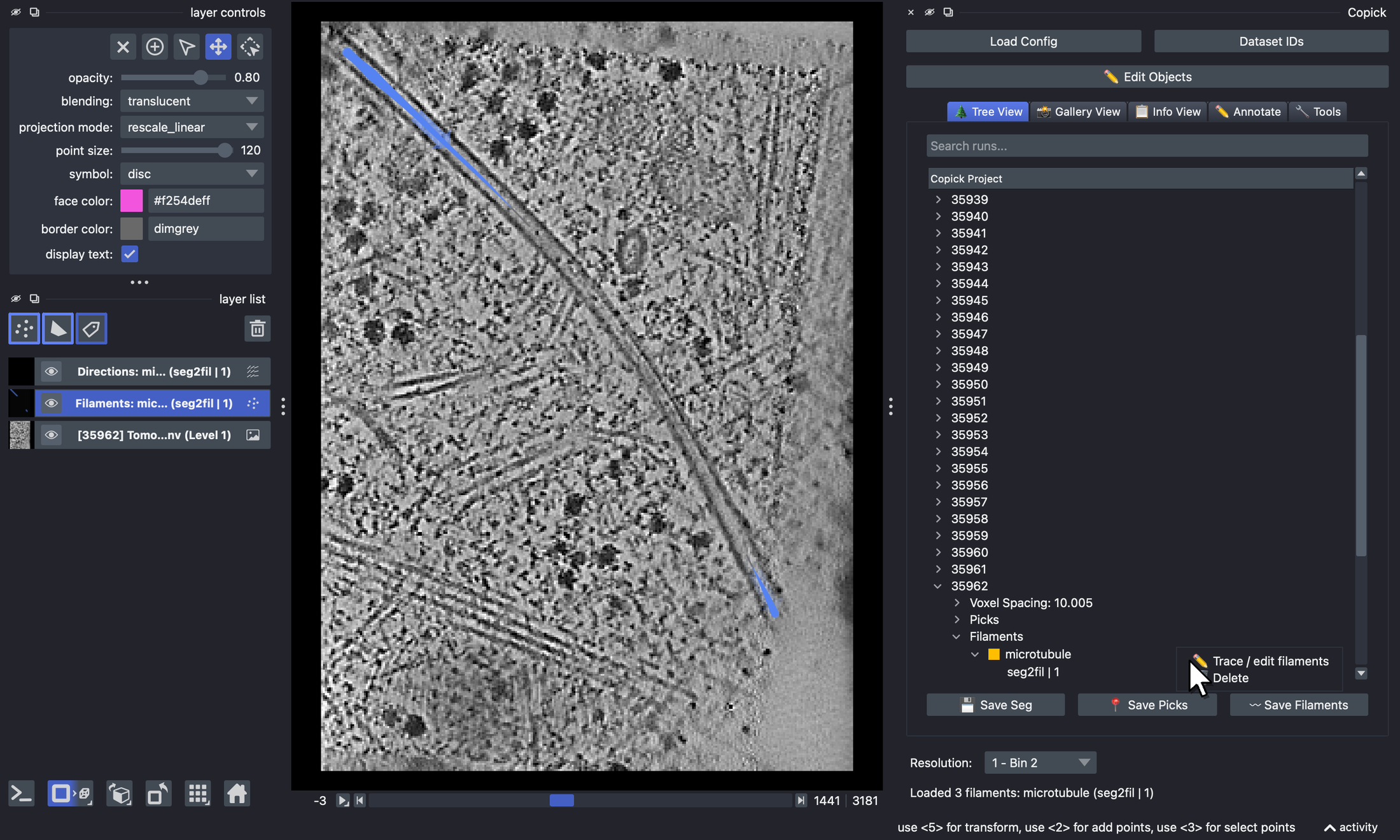Click the pink face color swatch
Screen dimensions: 1400x840
pyautogui.click(x=132, y=200)
